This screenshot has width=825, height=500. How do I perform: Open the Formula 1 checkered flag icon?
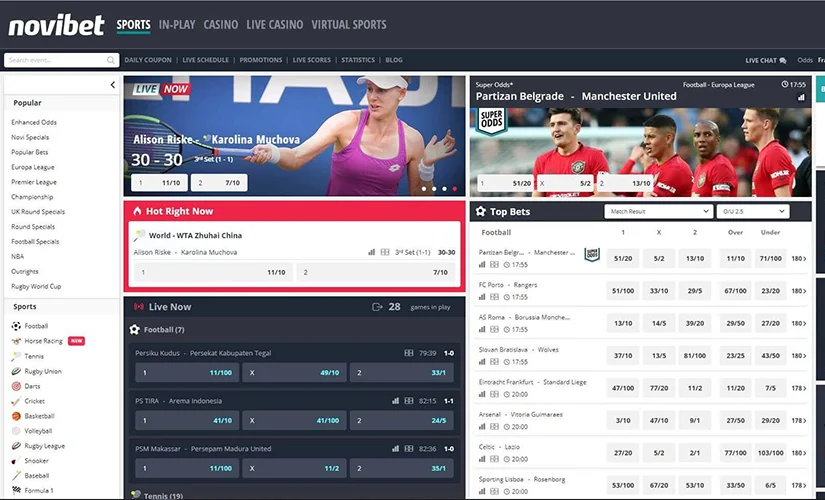pos(16,490)
